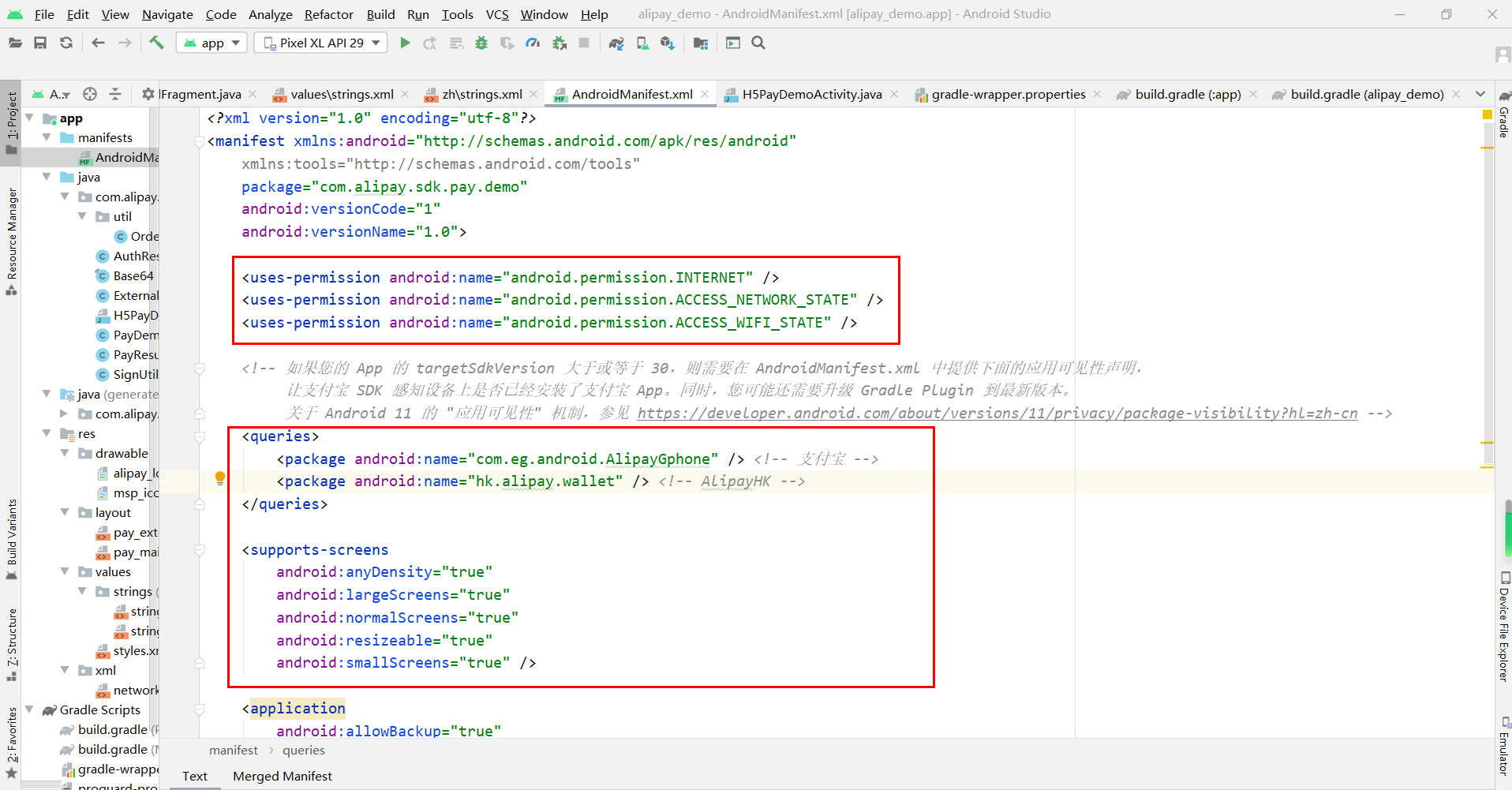
Task: Collapse all in project panel
Action: coord(115,94)
